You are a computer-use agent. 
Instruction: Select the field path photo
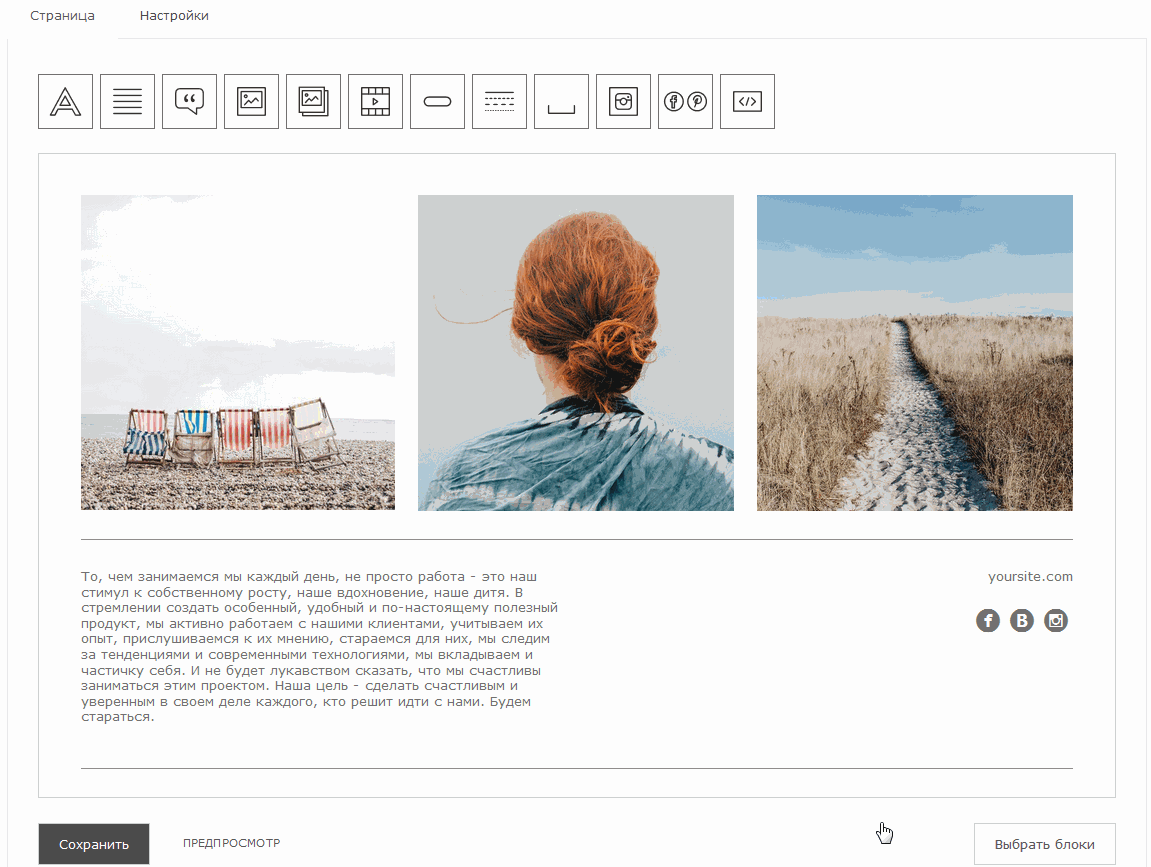click(x=915, y=352)
